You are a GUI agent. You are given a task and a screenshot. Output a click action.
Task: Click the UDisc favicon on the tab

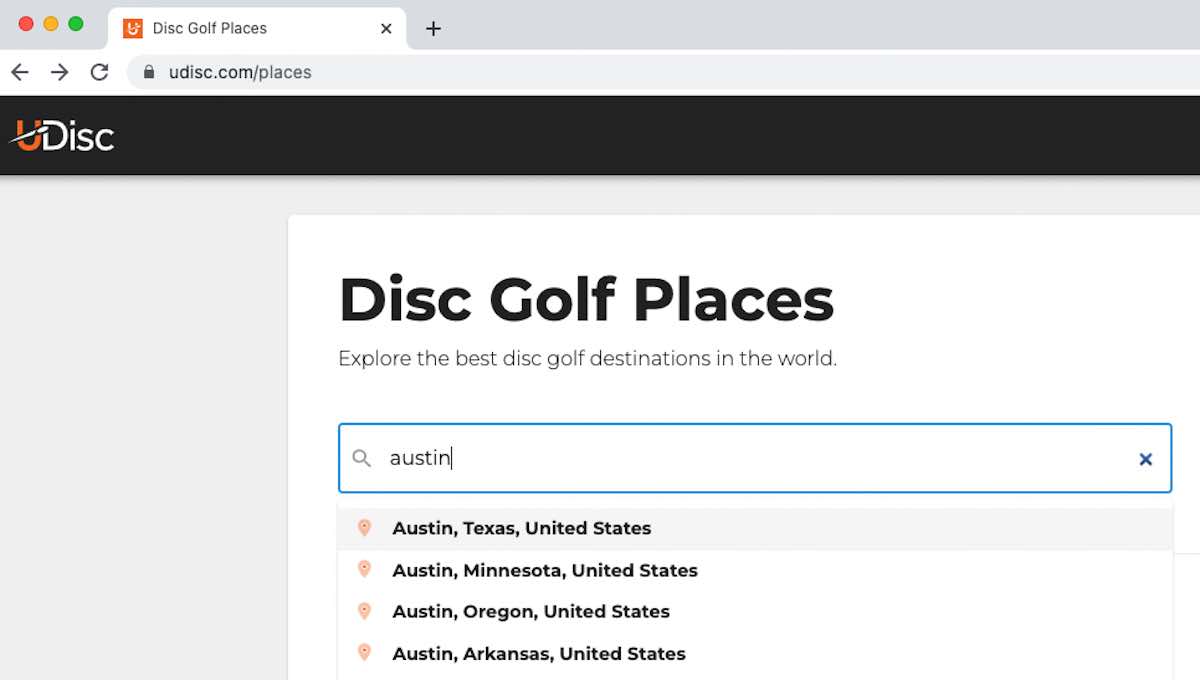133,28
